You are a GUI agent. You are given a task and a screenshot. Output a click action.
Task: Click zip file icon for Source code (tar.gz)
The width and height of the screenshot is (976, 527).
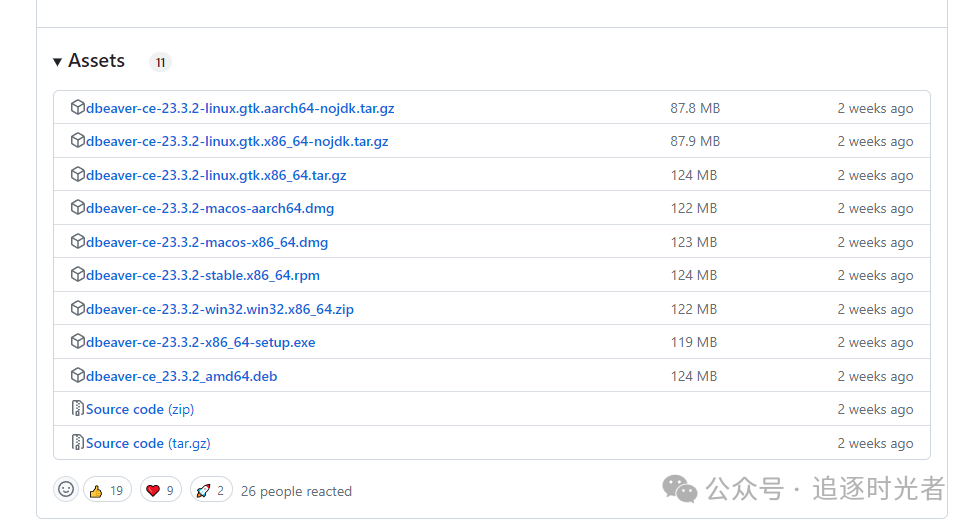click(77, 442)
